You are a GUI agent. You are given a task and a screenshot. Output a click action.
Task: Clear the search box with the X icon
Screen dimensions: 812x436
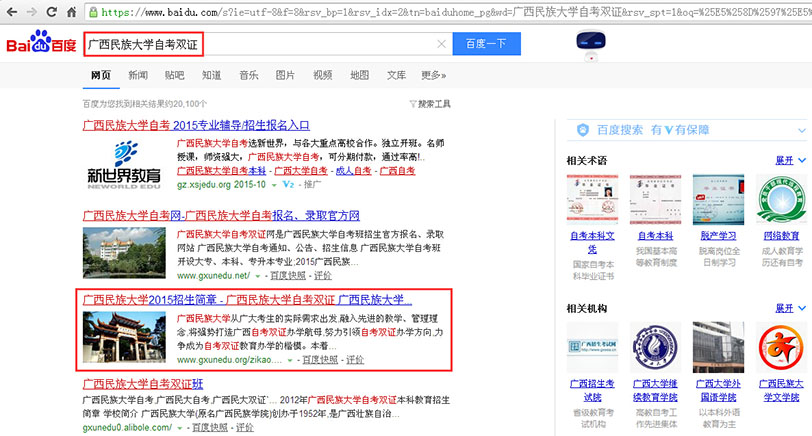click(441, 44)
